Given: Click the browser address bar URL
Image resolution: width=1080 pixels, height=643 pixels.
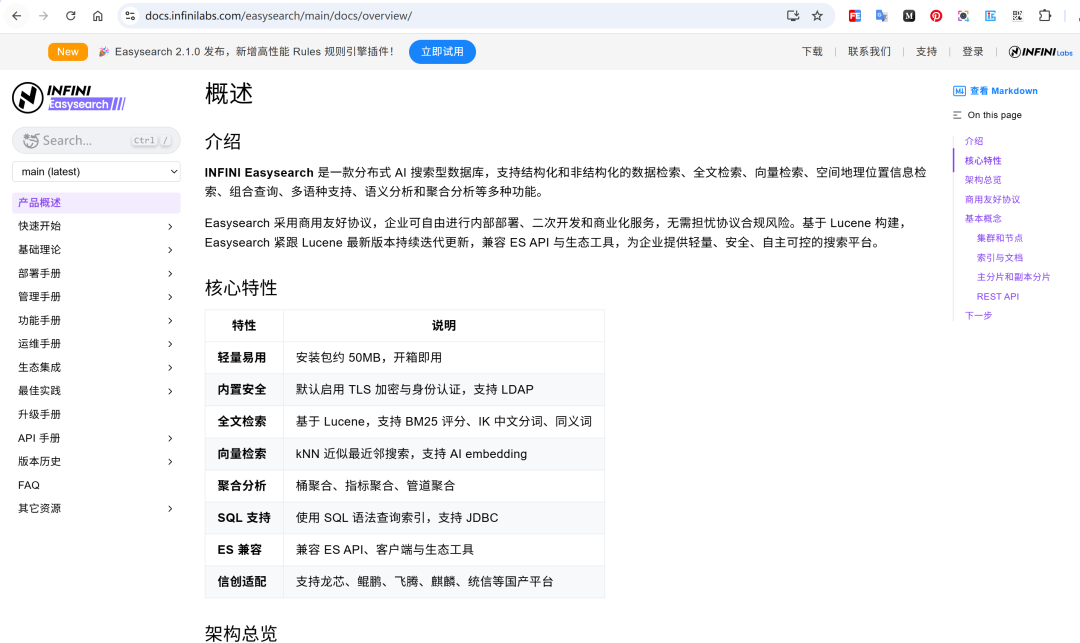Looking at the screenshot, I should (x=278, y=16).
